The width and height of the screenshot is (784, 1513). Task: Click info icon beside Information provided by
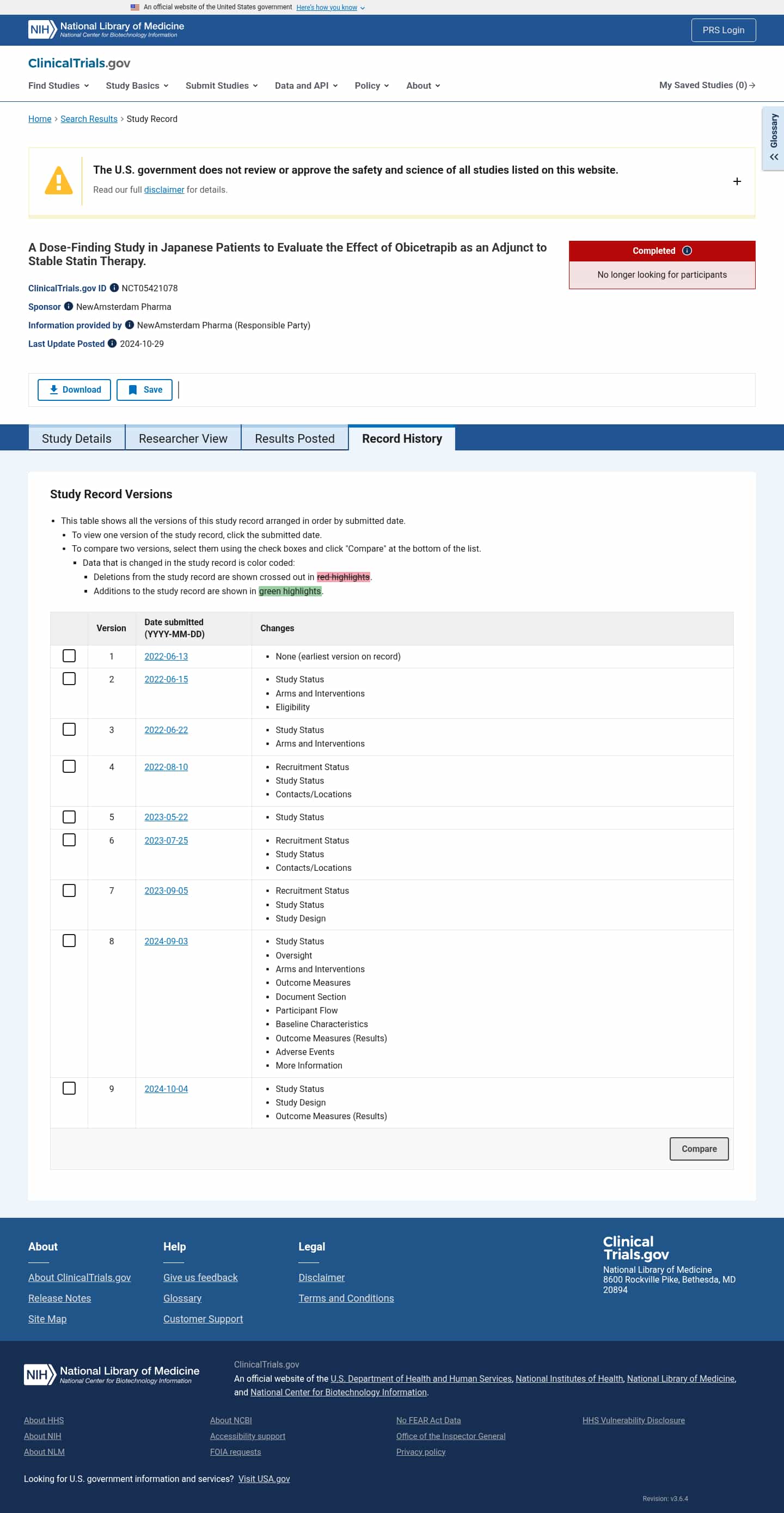tap(130, 325)
